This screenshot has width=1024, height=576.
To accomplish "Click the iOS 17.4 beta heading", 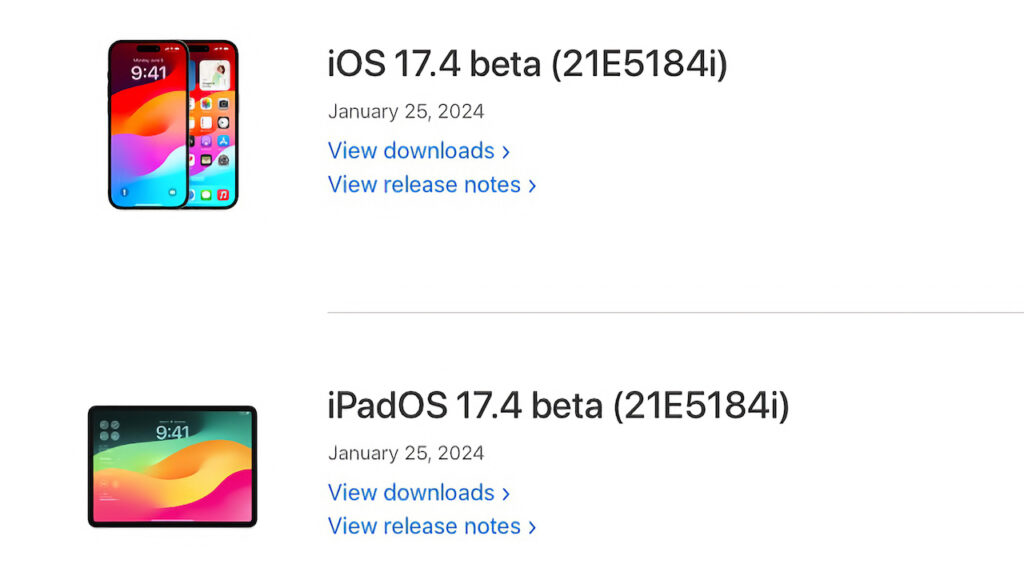I will (x=527, y=63).
